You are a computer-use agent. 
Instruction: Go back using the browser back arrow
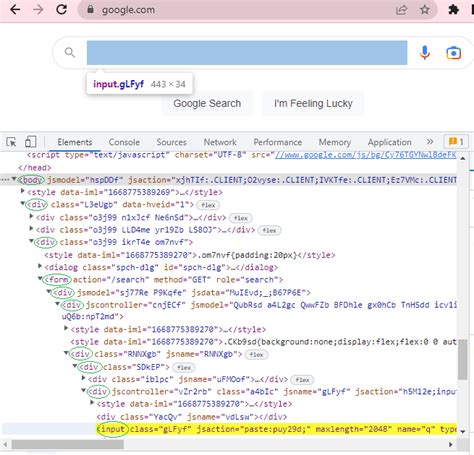coord(15,10)
